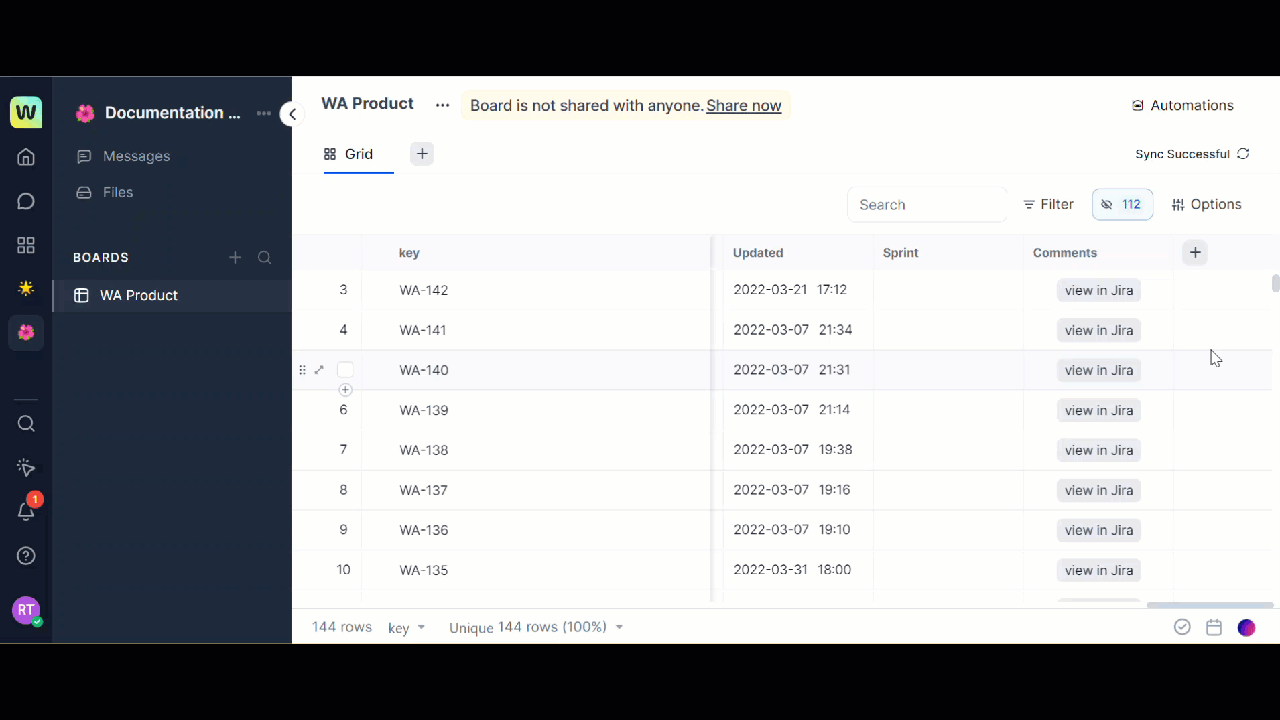The width and height of the screenshot is (1280, 720).
Task: Open the notifications bell icon
Action: pyautogui.click(x=26, y=511)
